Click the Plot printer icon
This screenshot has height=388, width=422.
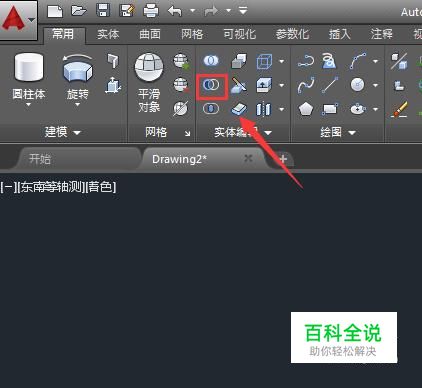click(x=151, y=11)
